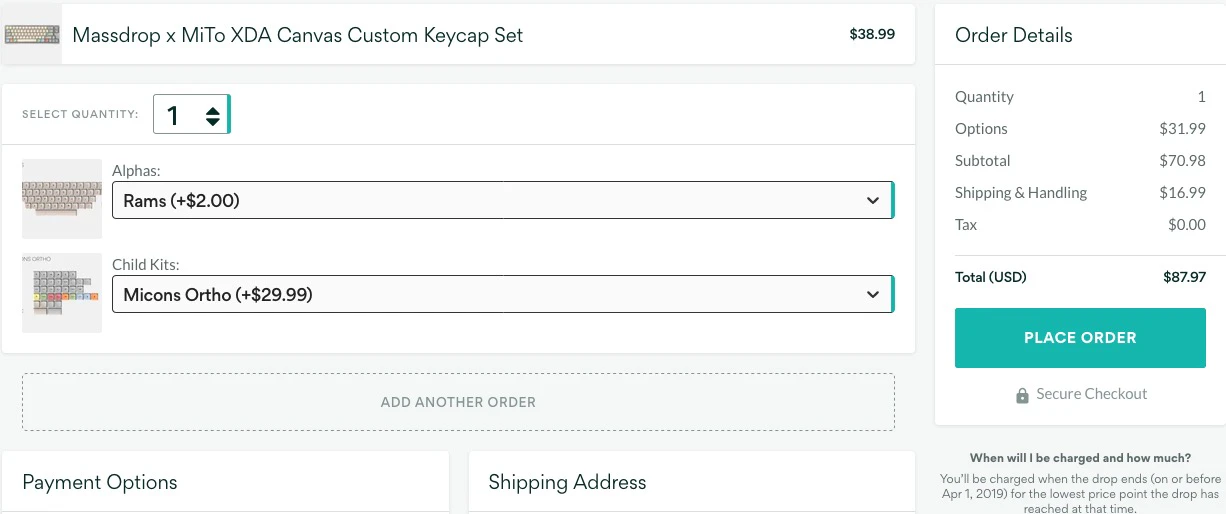
Task: Click "When will I be charged" heading
Action: tap(1080, 458)
